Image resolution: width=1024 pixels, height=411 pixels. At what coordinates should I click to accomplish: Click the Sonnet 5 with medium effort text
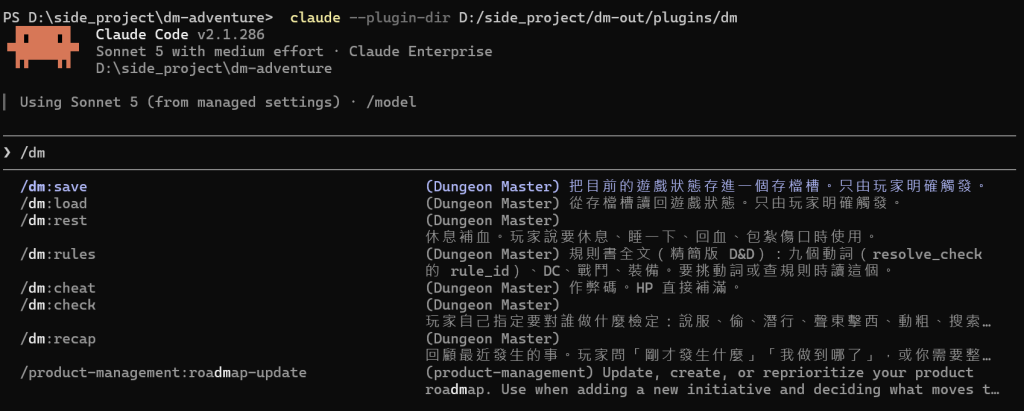(x=210, y=51)
